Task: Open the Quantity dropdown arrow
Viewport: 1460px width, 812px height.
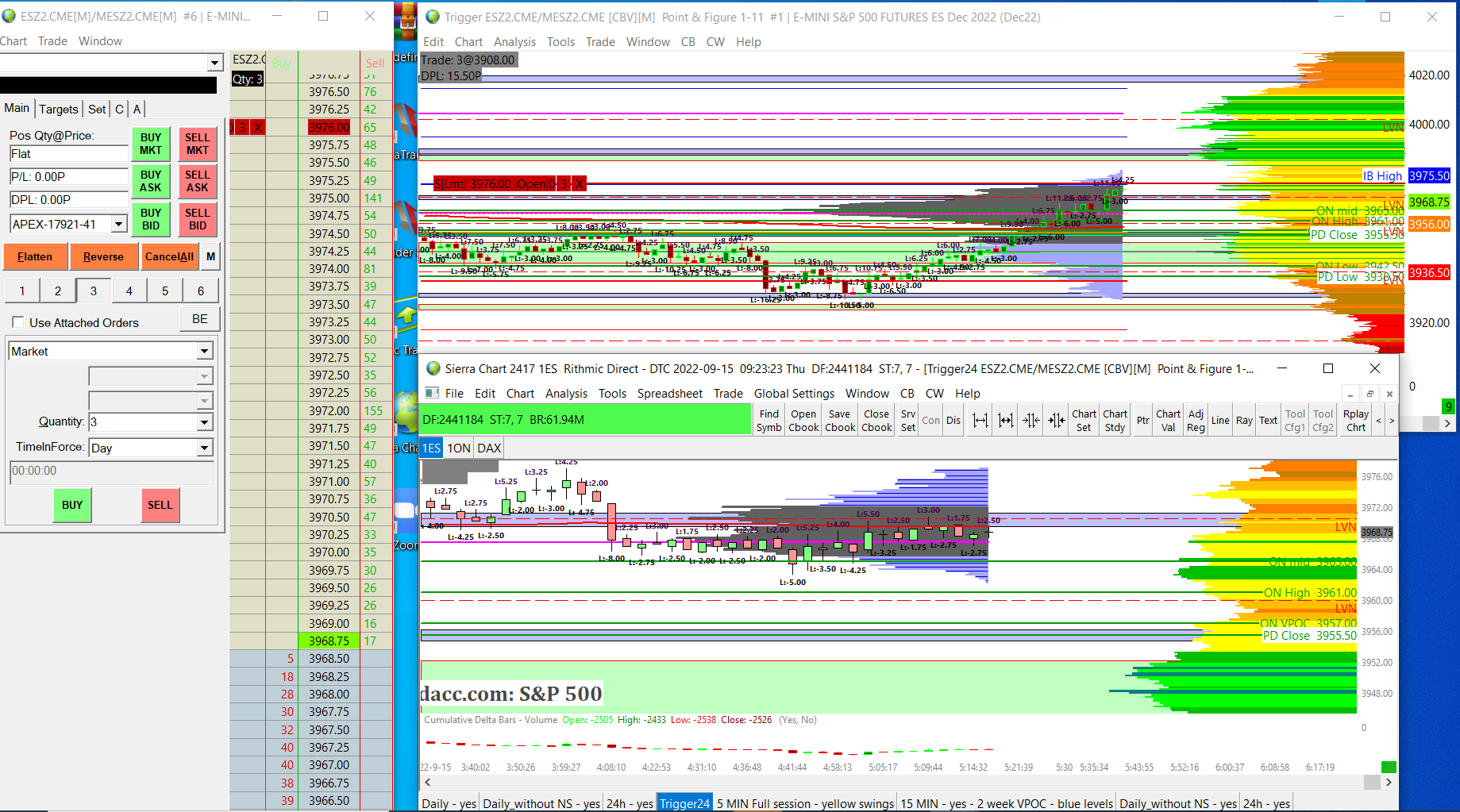Action: point(204,422)
